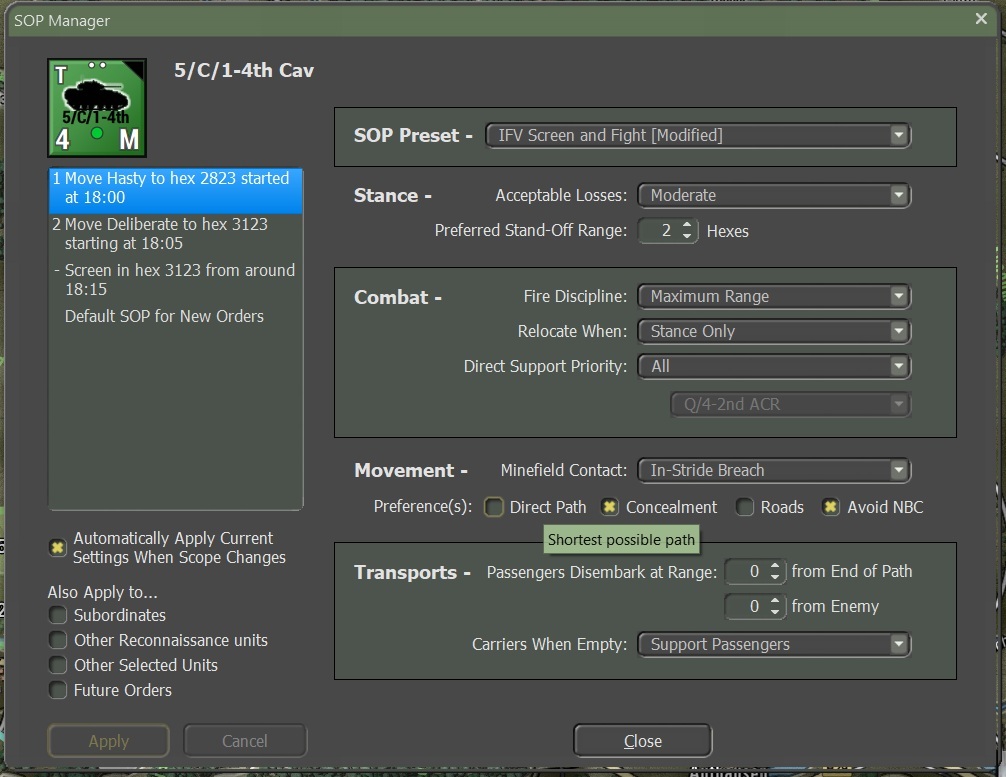1006x777 pixels.
Task: Check Apply to Subordinates option
Action: [58, 615]
